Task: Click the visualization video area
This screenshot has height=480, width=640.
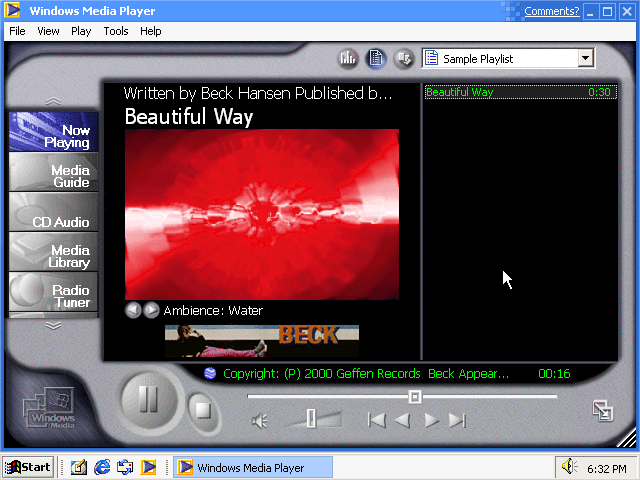Action: tap(262, 214)
